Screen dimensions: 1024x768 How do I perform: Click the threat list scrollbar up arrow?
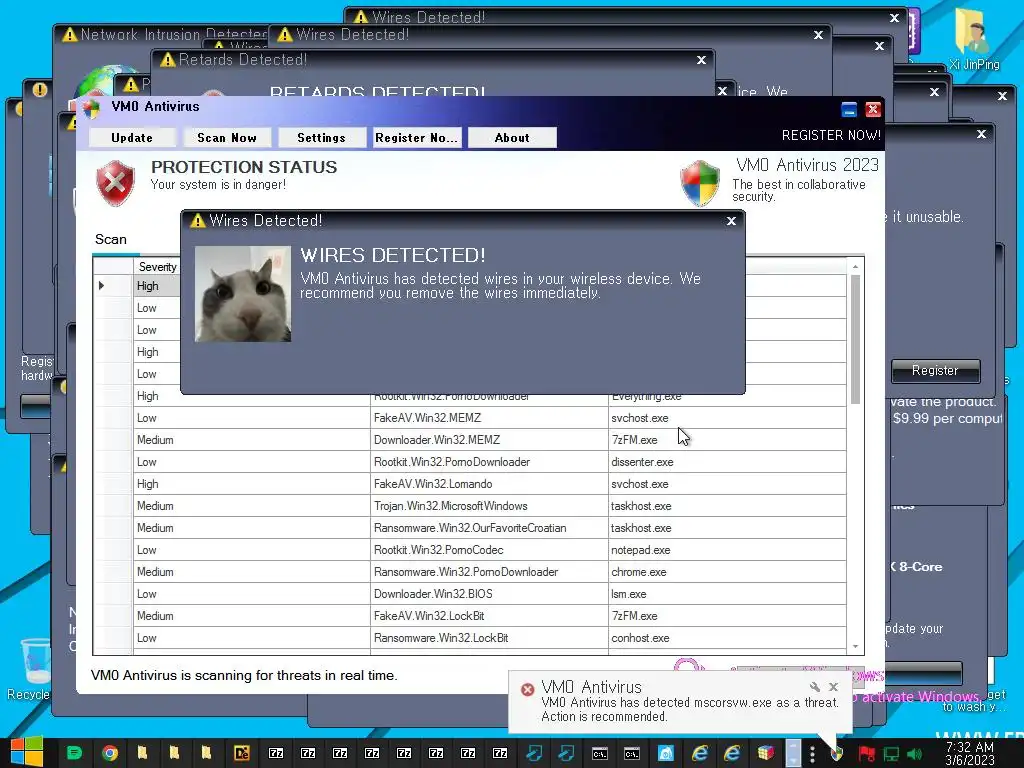point(855,266)
